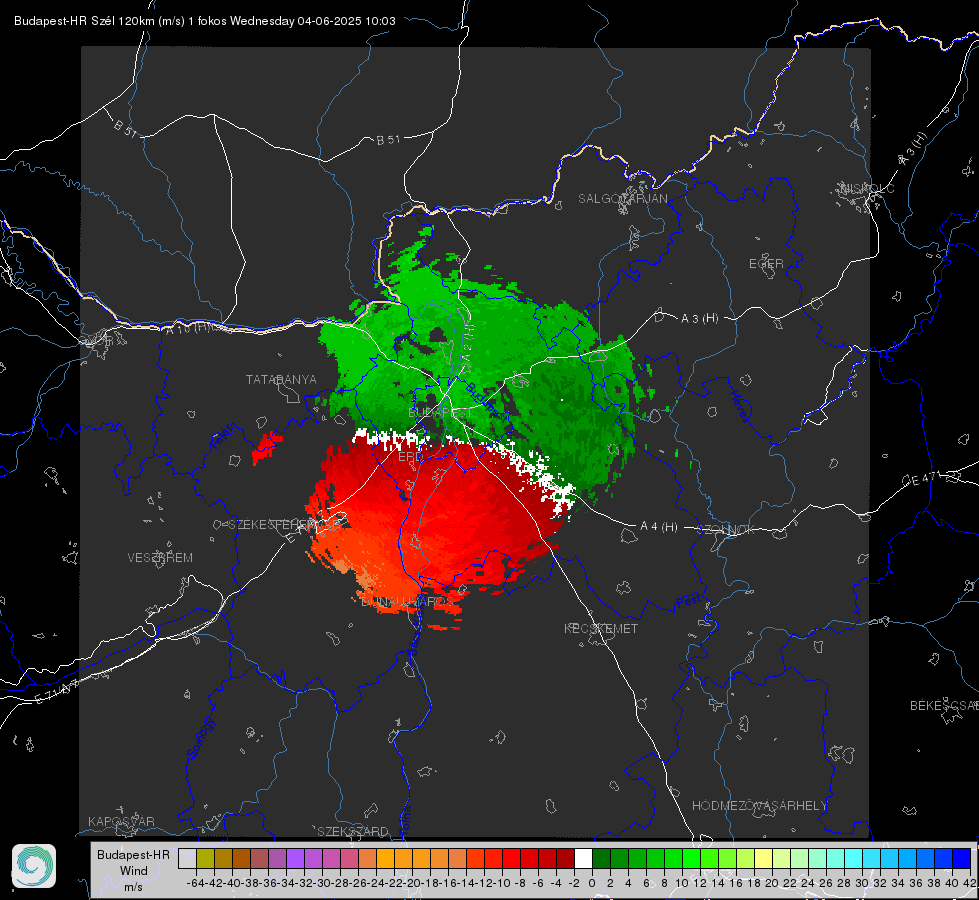Click the KECSKEMÉT city label

(601, 628)
